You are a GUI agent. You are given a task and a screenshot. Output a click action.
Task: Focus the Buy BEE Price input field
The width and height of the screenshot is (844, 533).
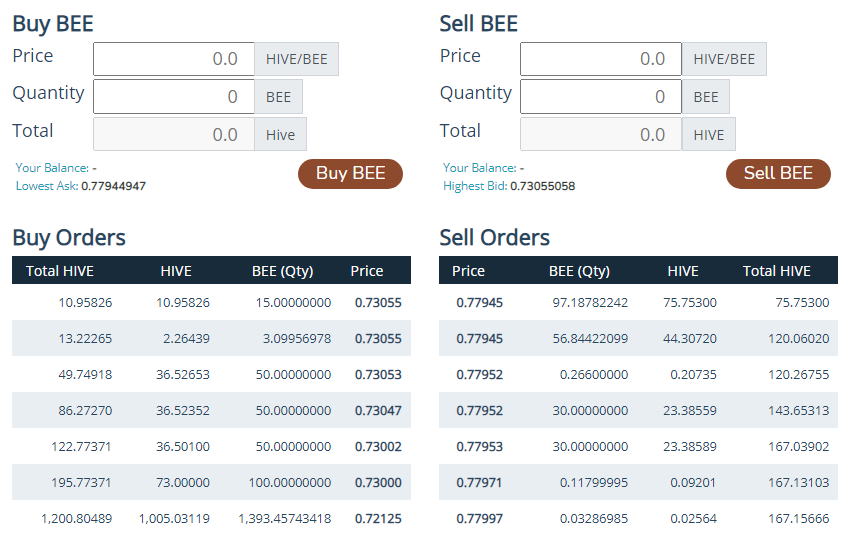click(174, 59)
